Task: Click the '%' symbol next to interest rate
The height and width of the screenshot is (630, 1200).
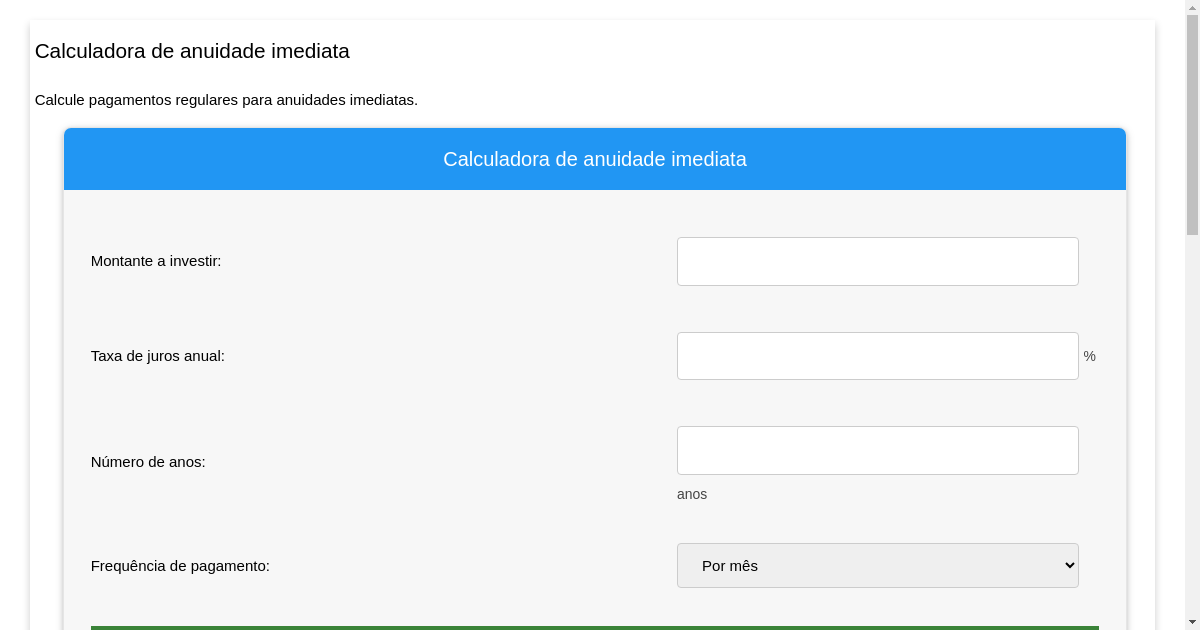Action: [1089, 355]
